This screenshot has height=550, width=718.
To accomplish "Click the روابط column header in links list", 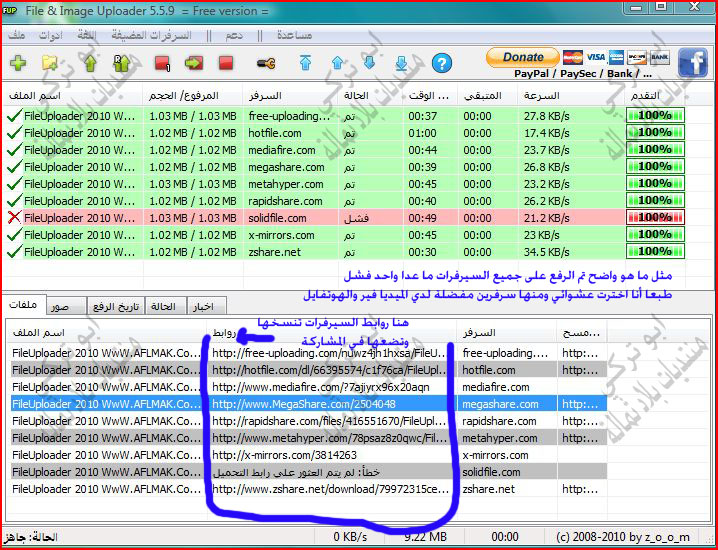I will click(x=332, y=333).
